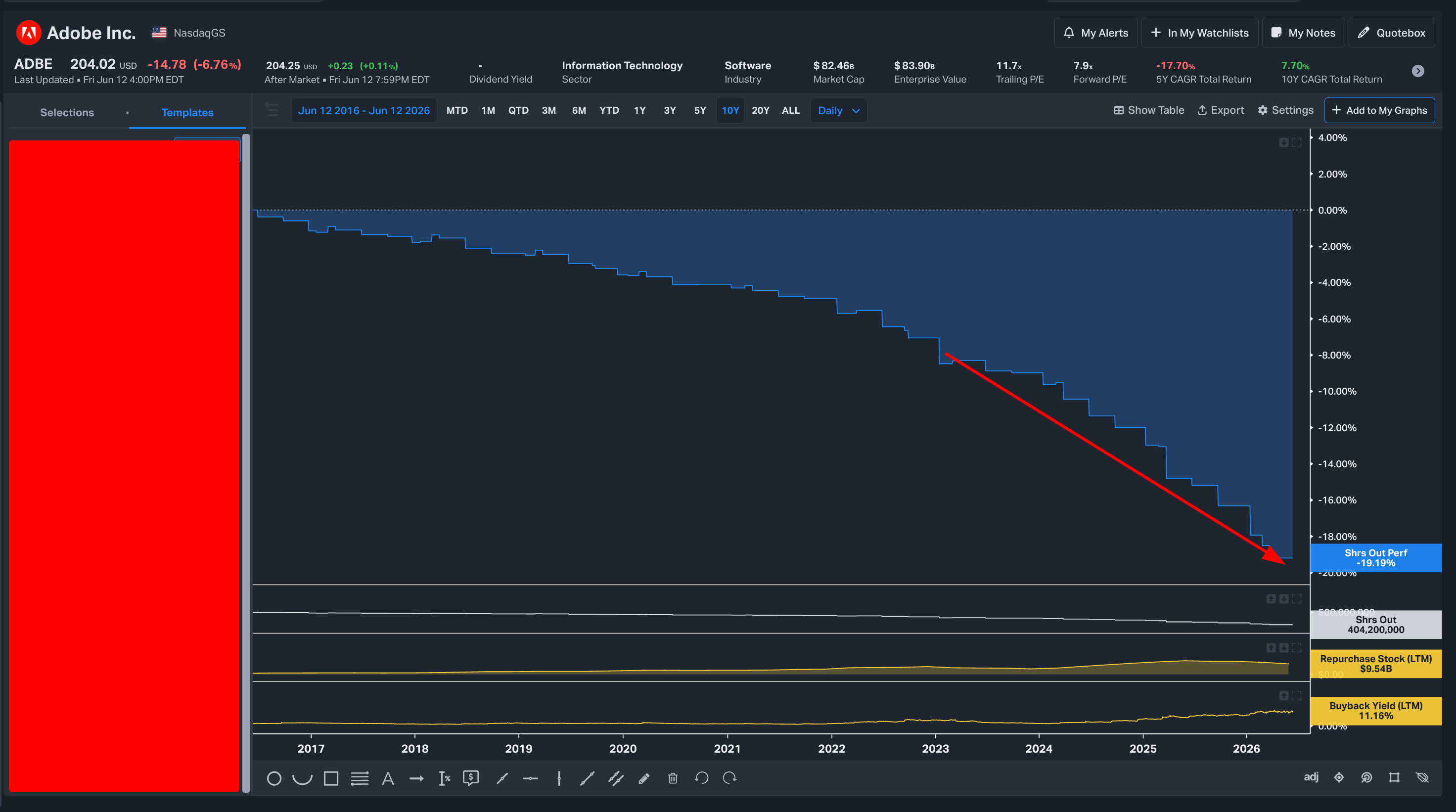
Task: Switch to the Selections tab
Action: (x=67, y=112)
